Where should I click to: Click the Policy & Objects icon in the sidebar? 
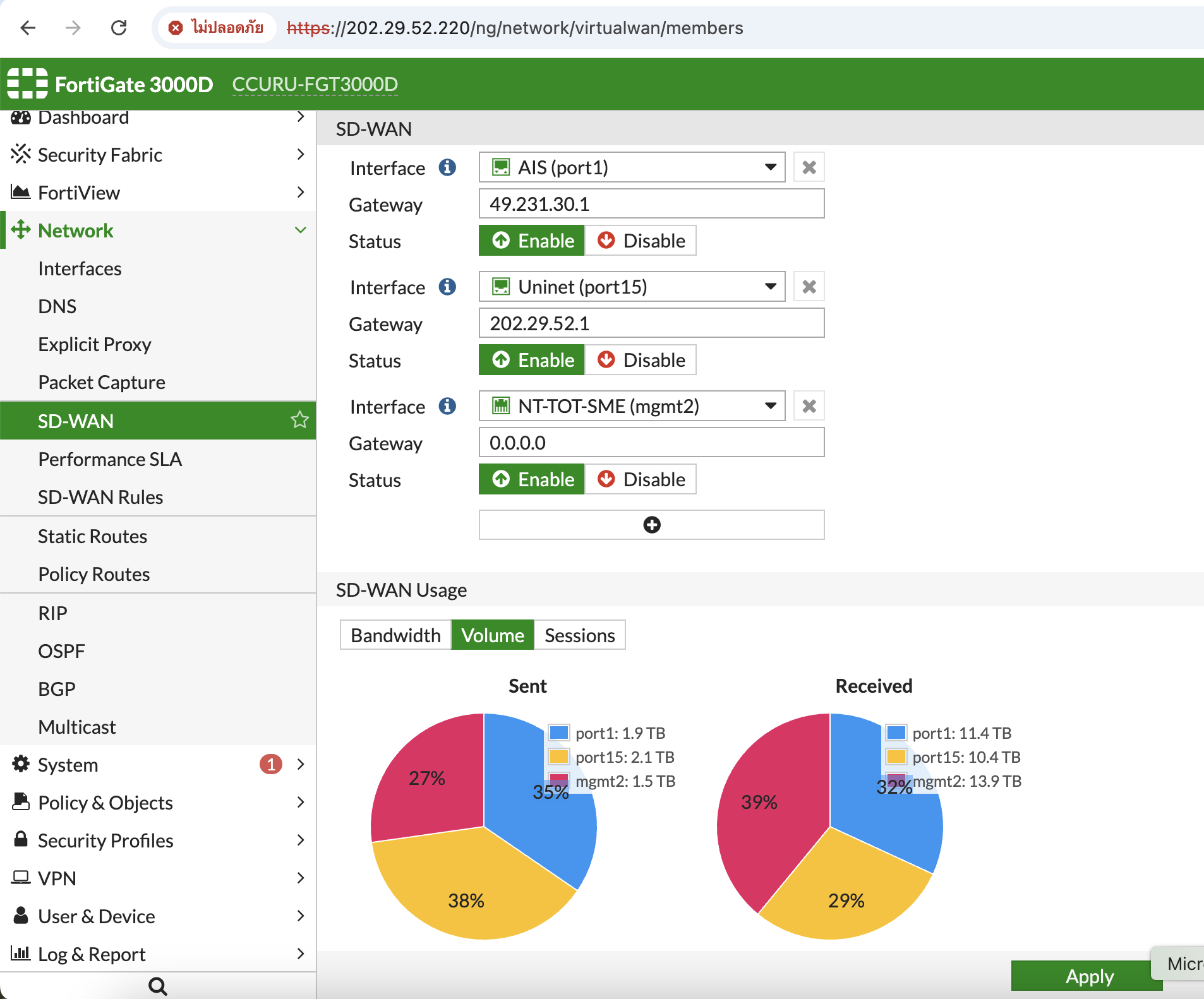click(21, 802)
